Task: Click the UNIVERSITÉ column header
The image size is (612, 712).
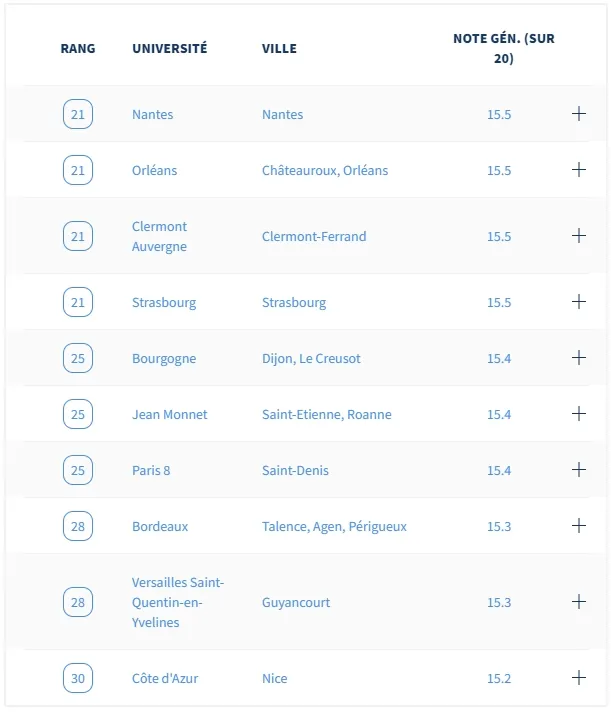Action: pos(170,48)
